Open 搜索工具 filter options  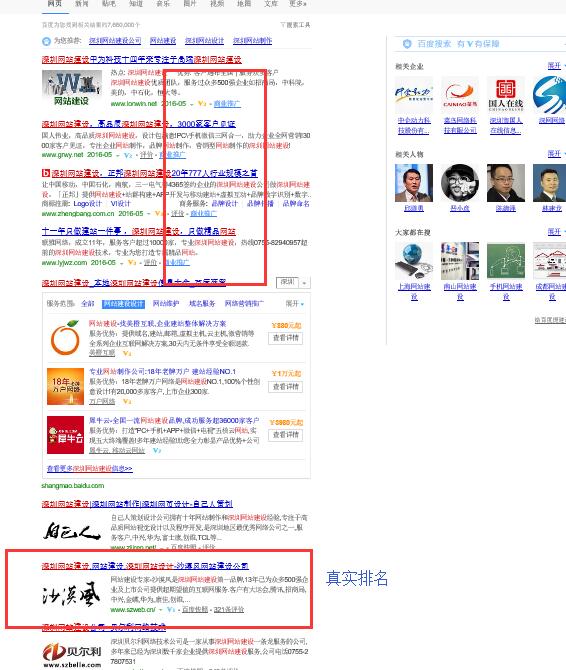coord(295,25)
